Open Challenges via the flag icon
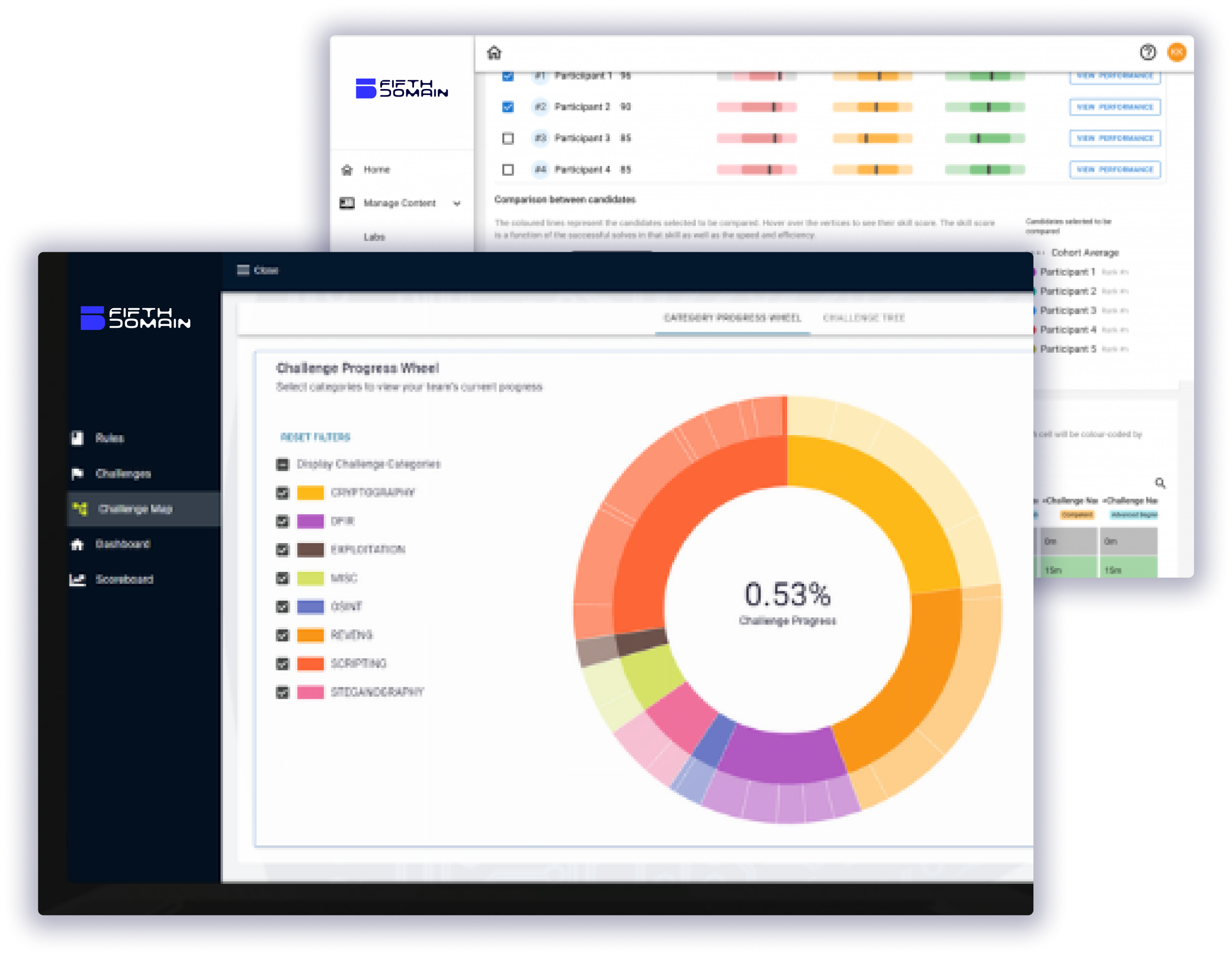 (x=77, y=474)
